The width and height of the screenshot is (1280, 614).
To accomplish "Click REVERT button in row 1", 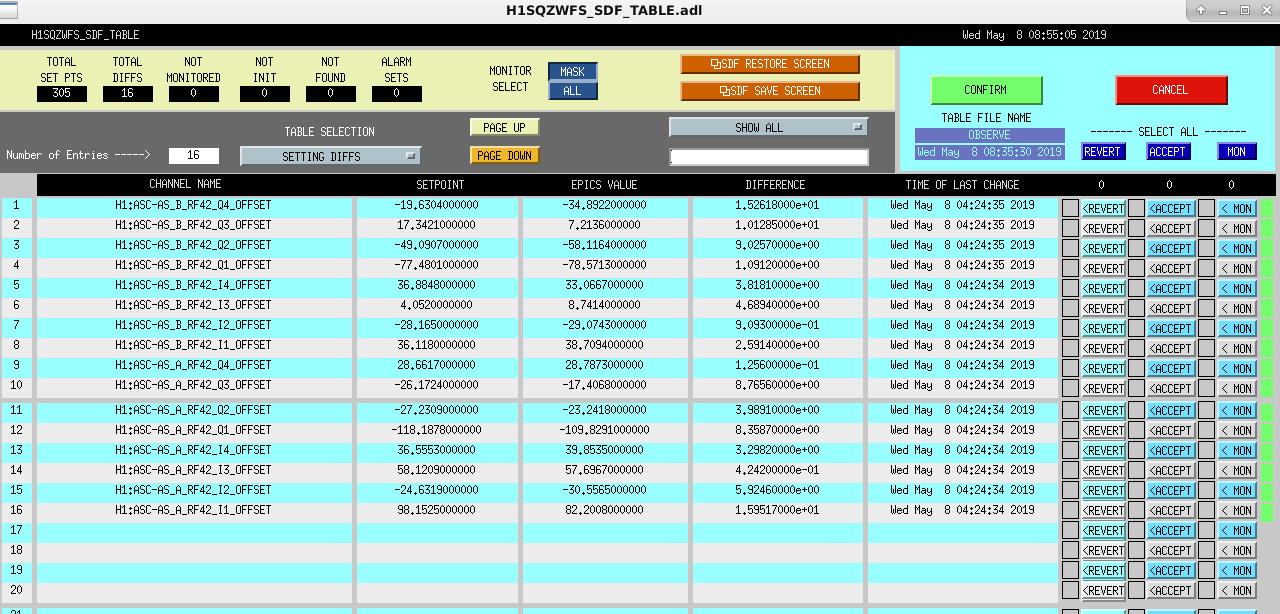I will click(x=1104, y=208).
